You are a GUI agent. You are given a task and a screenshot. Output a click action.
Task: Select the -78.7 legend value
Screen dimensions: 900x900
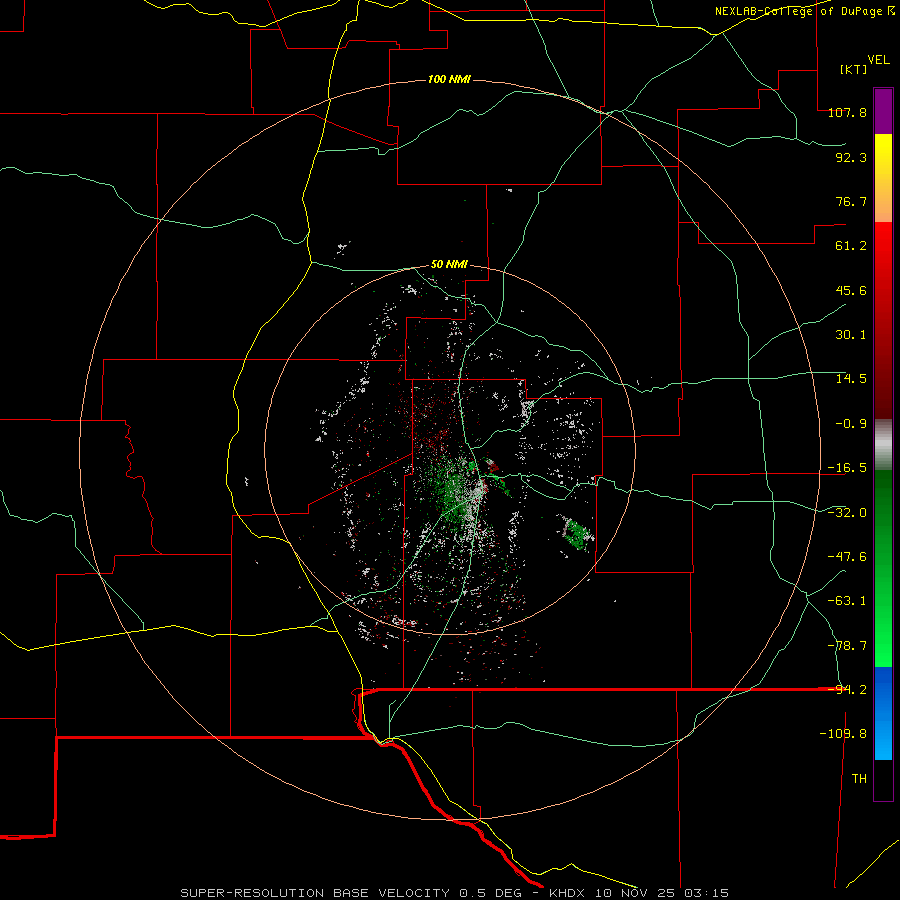(847, 646)
